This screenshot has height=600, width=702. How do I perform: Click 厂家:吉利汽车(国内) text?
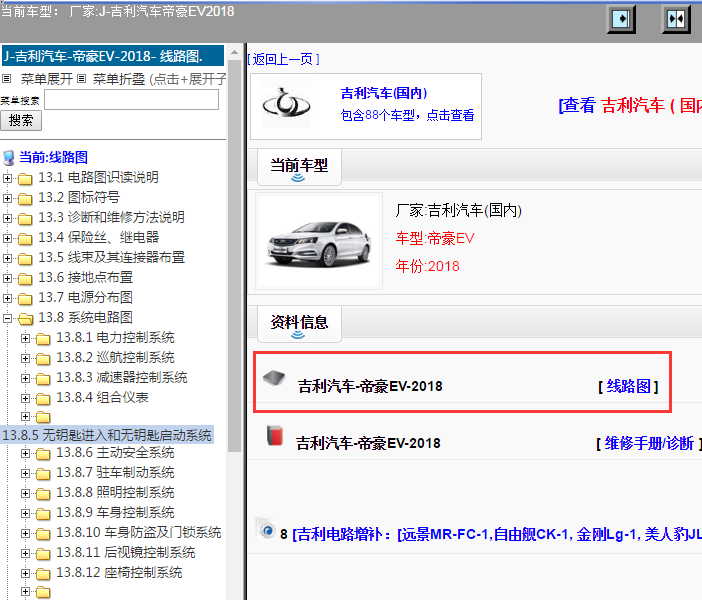pos(458,210)
